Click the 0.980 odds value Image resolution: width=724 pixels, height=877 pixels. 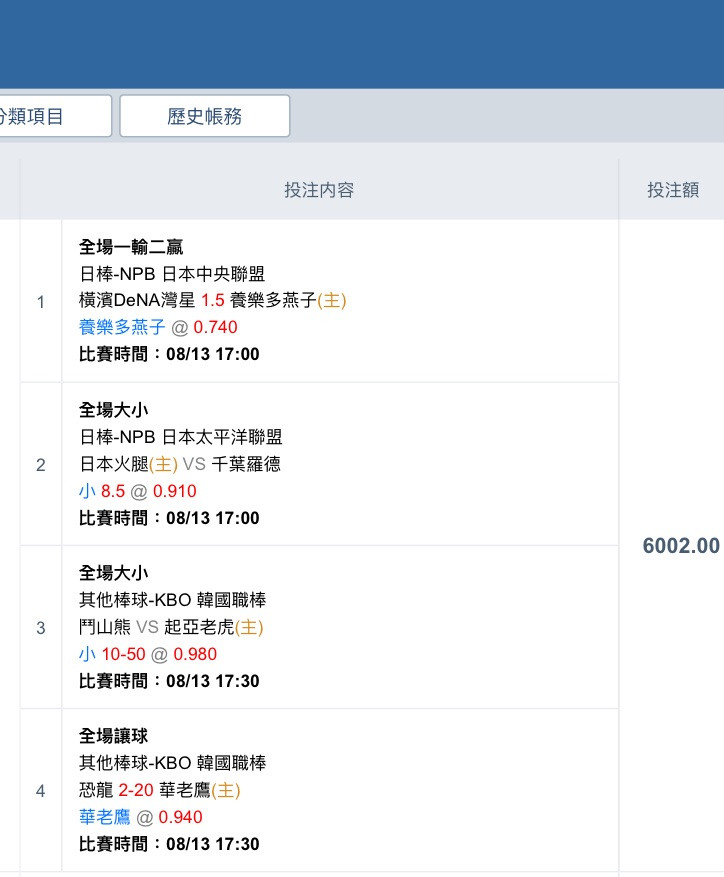coord(195,653)
